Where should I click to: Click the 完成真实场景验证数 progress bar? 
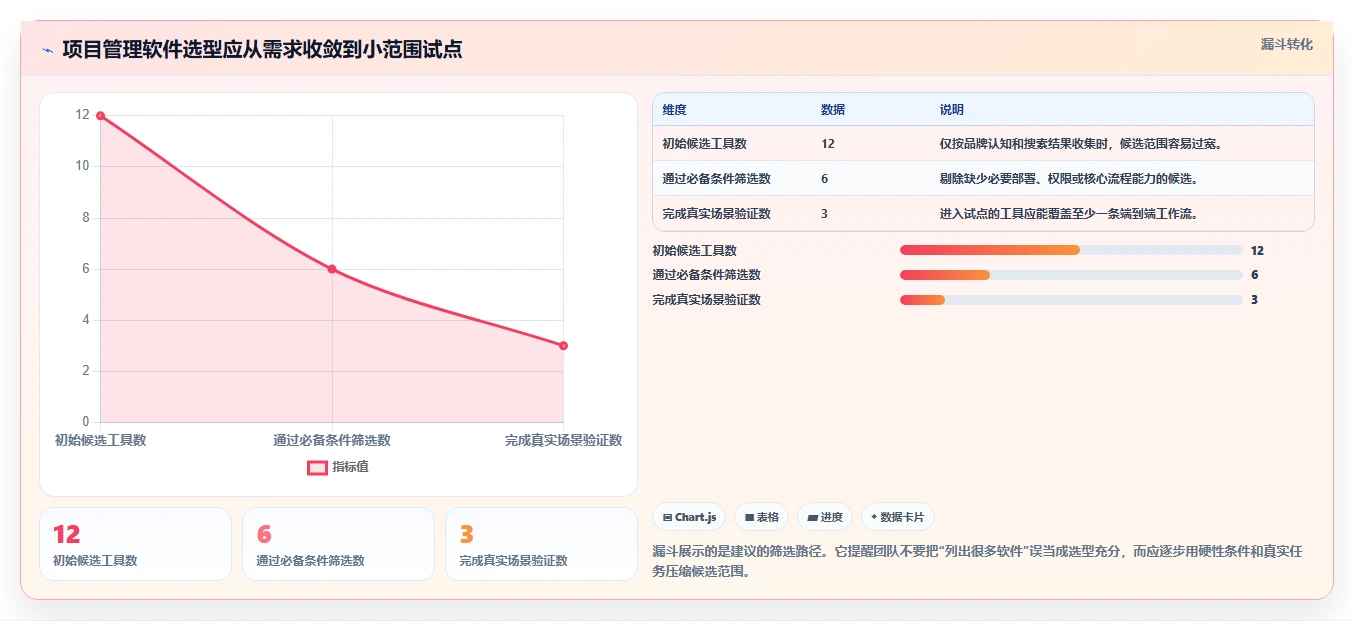click(x=1071, y=300)
